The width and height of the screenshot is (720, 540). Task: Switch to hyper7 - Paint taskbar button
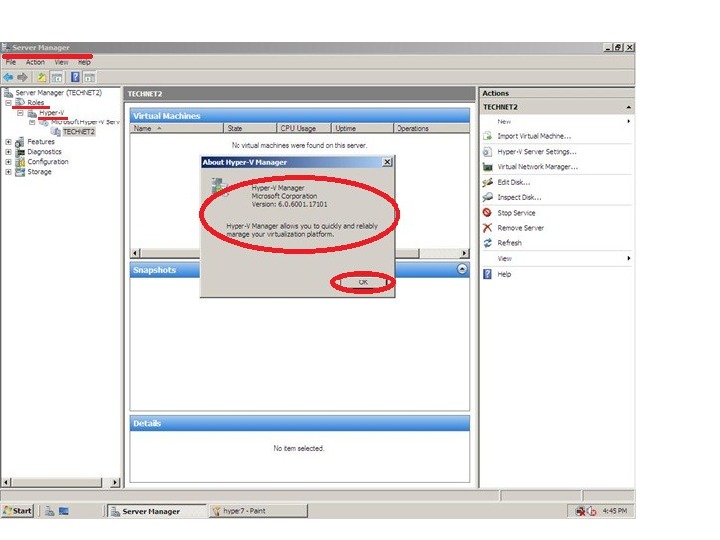click(258, 511)
